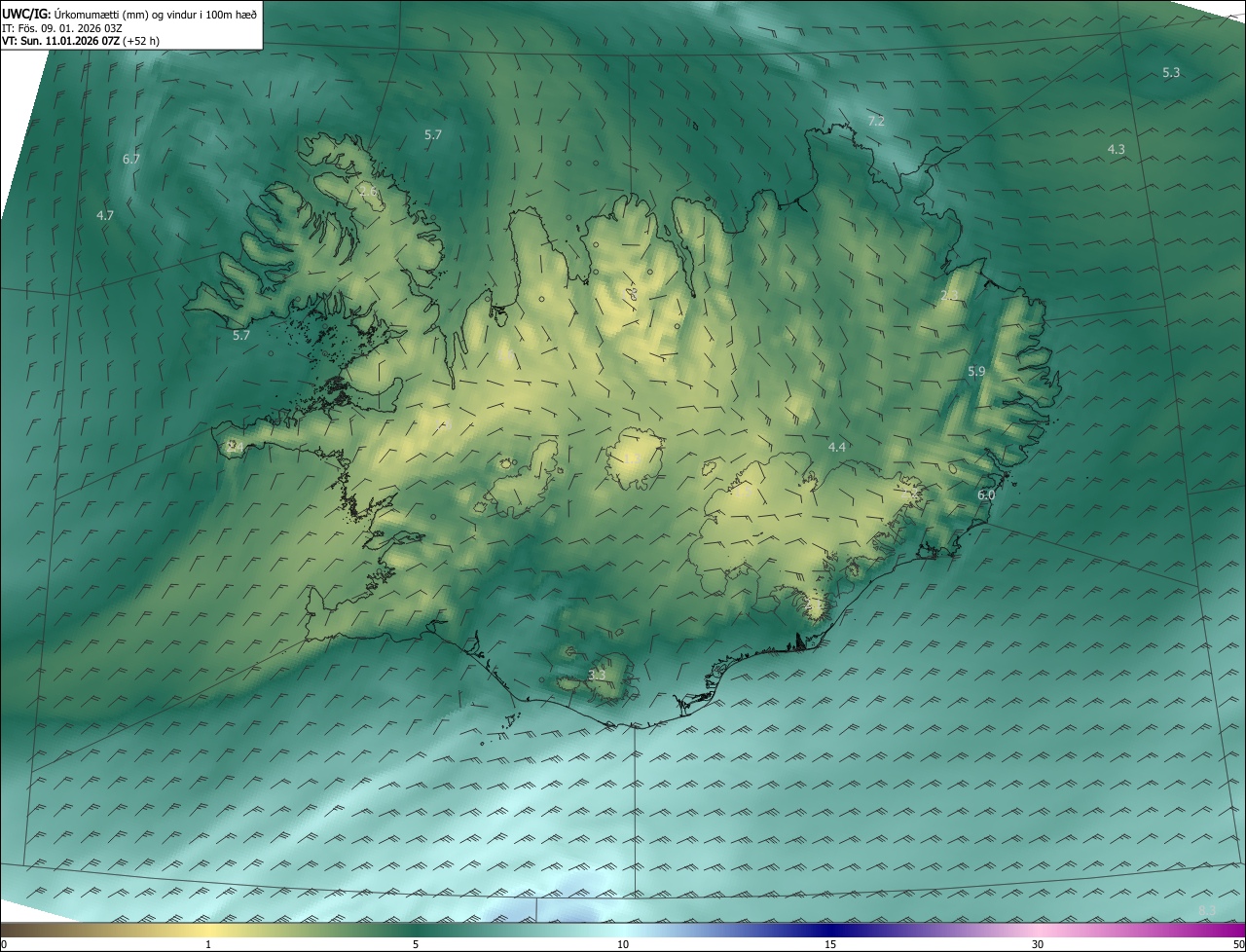
Task: Click the colour bar label 0
Action: click(x=4, y=944)
